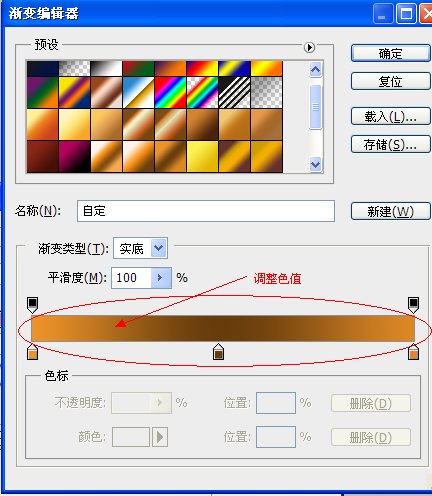Choose the blue-yellow-blue preset in first row
432x496 pixels.
point(234,69)
